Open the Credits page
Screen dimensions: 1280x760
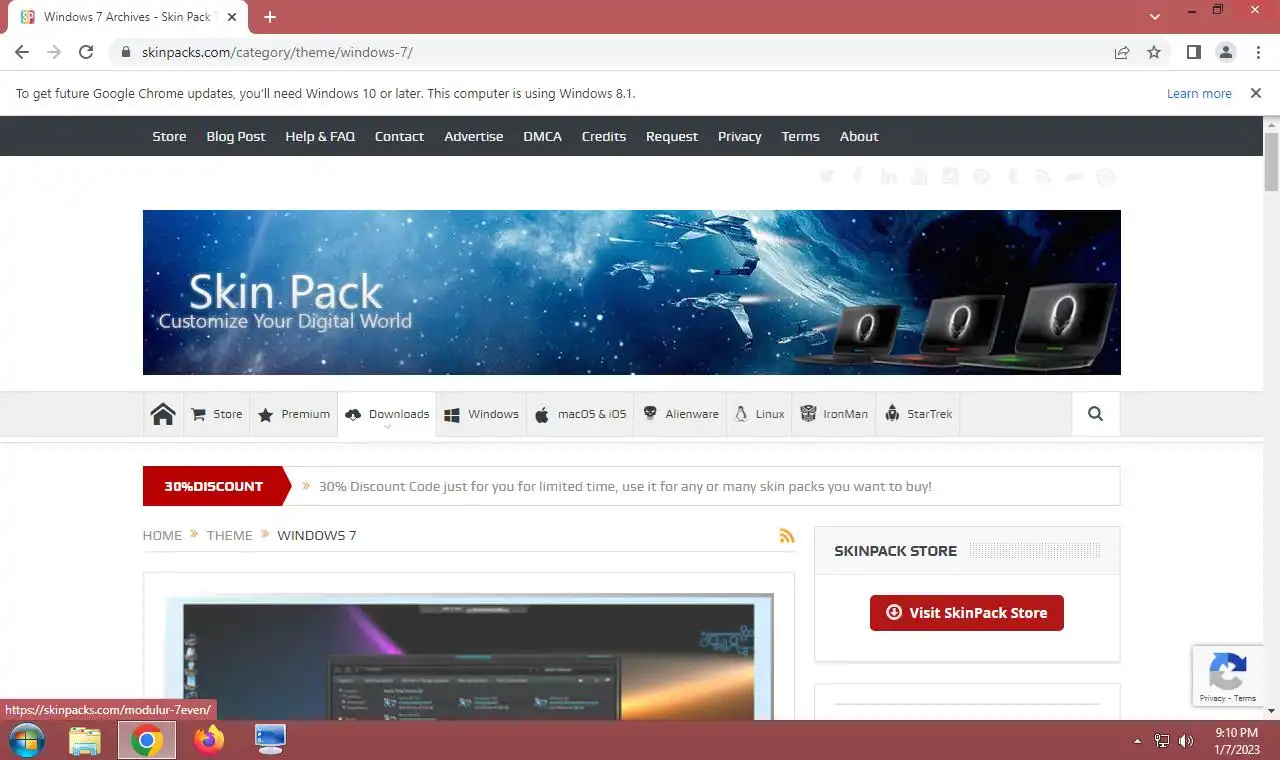pos(604,136)
